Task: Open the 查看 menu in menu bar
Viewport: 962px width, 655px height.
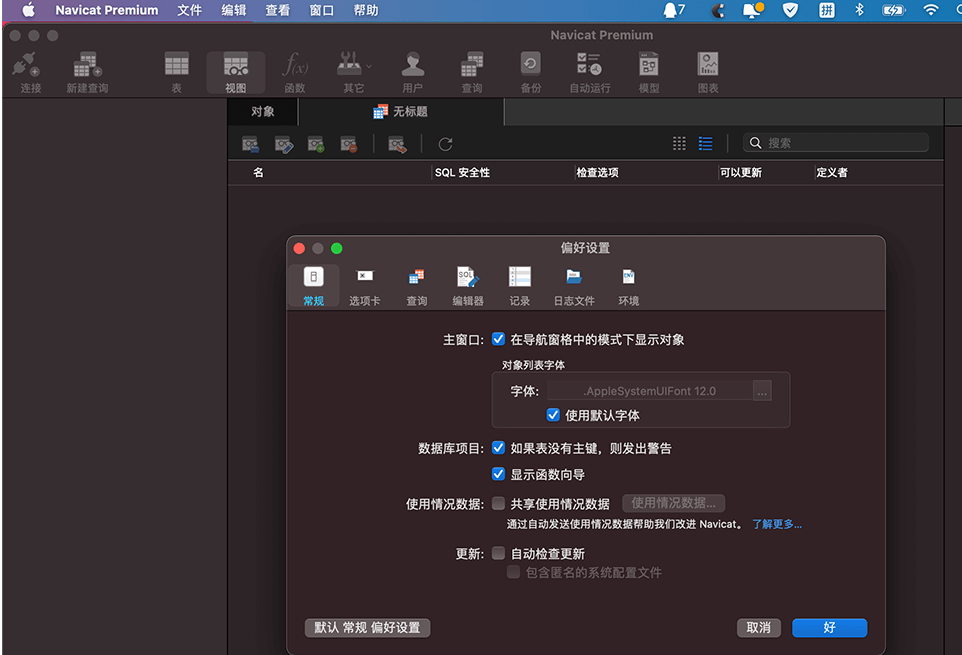Action: tap(278, 10)
